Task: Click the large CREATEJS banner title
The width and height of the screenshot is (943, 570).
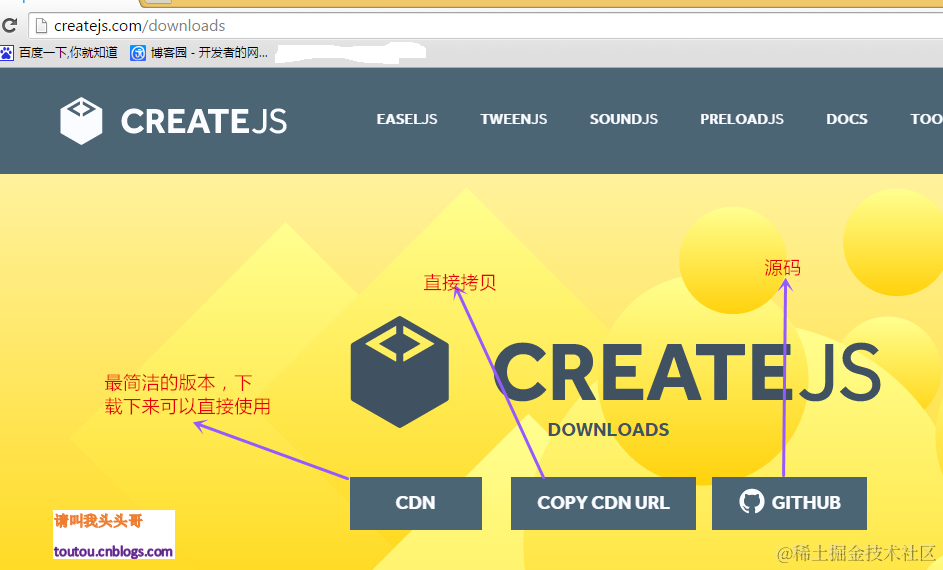Action: (x=687, y=372)
